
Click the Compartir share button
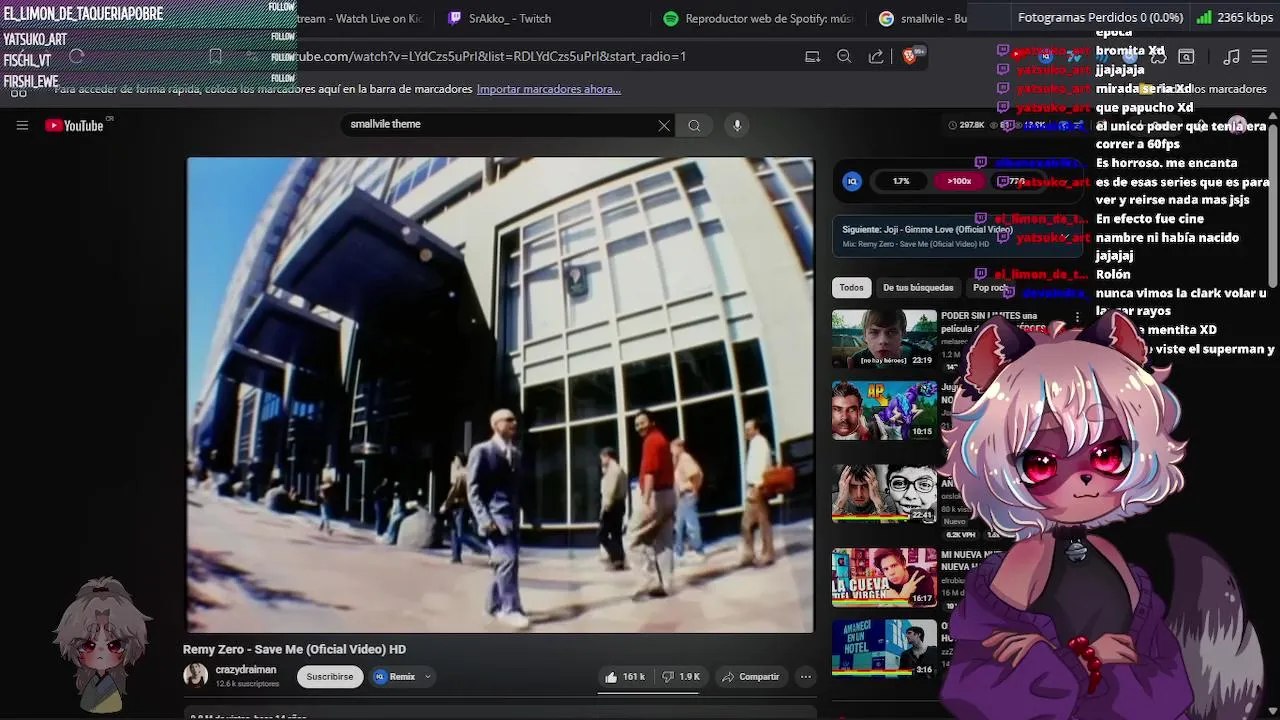point(751,677)
